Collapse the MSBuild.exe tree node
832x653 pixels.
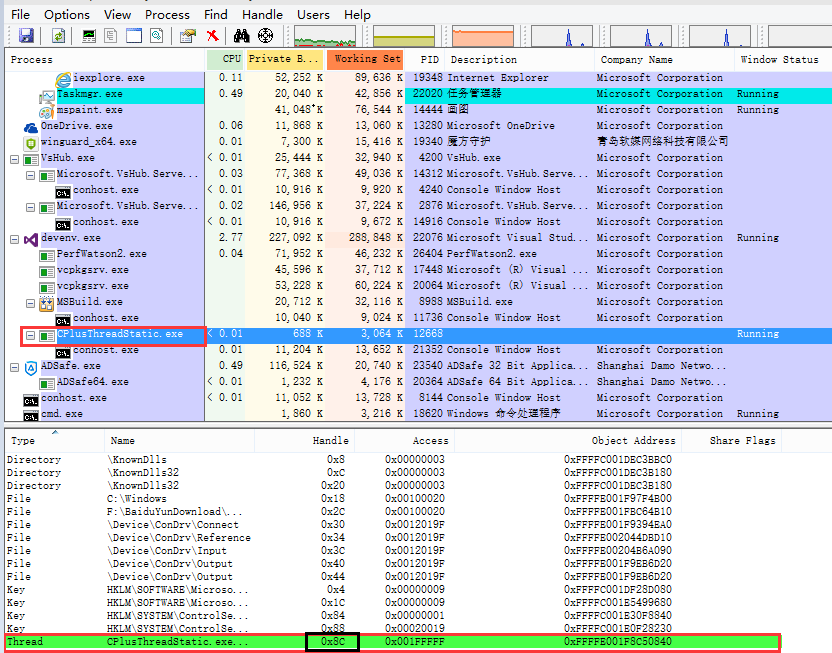click(30, 303)
